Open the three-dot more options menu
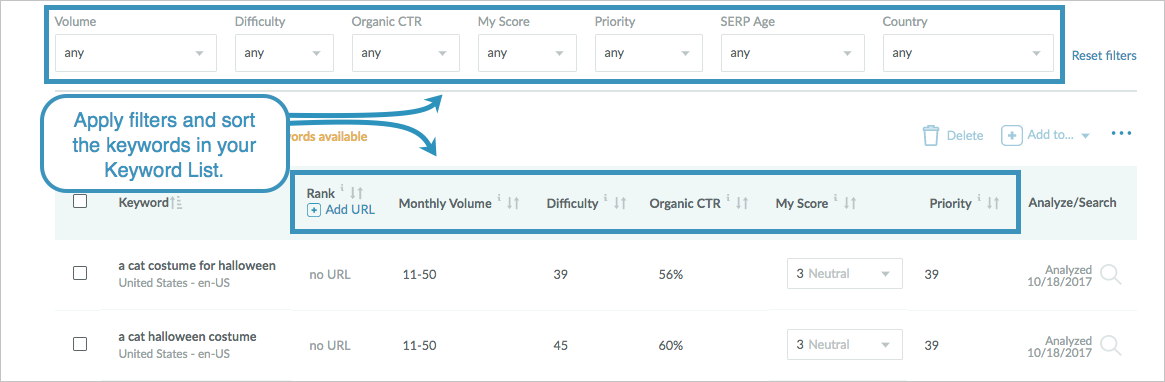 (x=1120, y=134)
